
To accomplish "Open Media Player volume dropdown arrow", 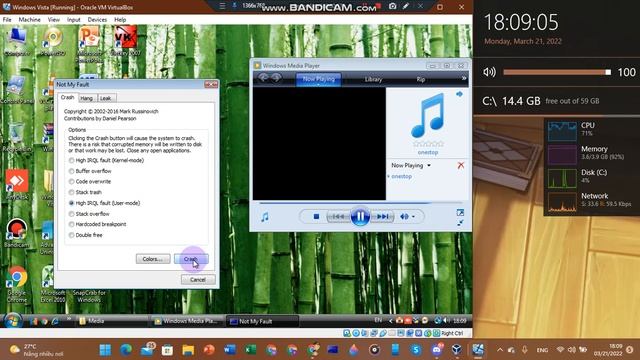I will 413,217.
